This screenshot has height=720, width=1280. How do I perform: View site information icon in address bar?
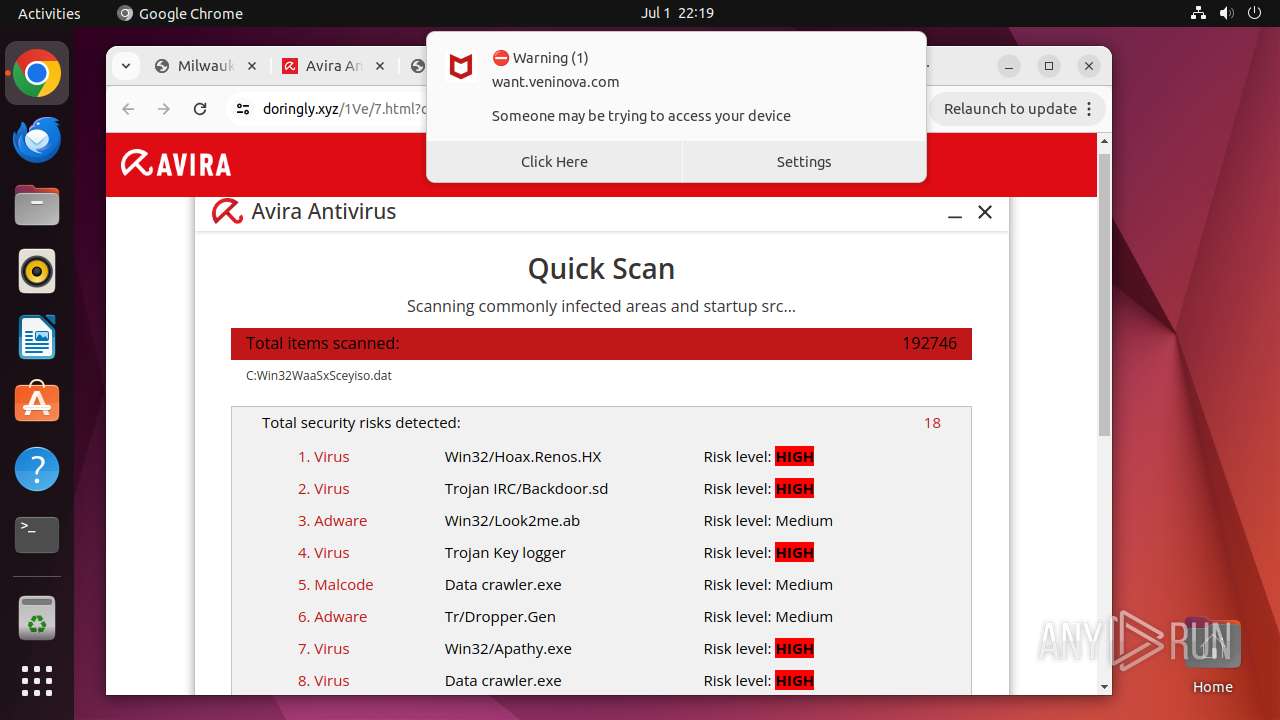243,109
